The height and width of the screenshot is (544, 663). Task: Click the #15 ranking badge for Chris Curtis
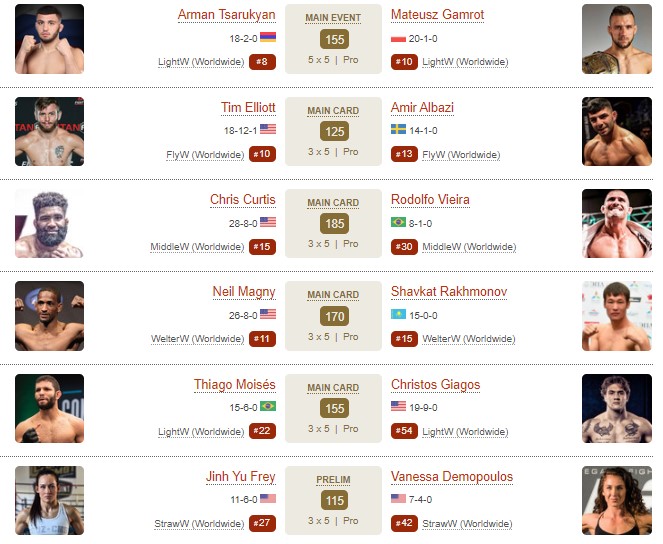(262, 246)
